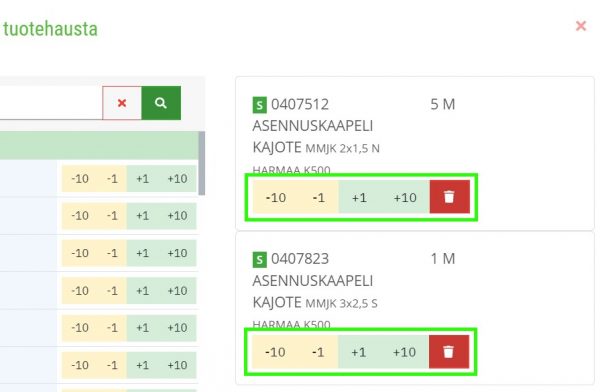
Task: Focus the product search input field
Action: [x=50, y=103]
